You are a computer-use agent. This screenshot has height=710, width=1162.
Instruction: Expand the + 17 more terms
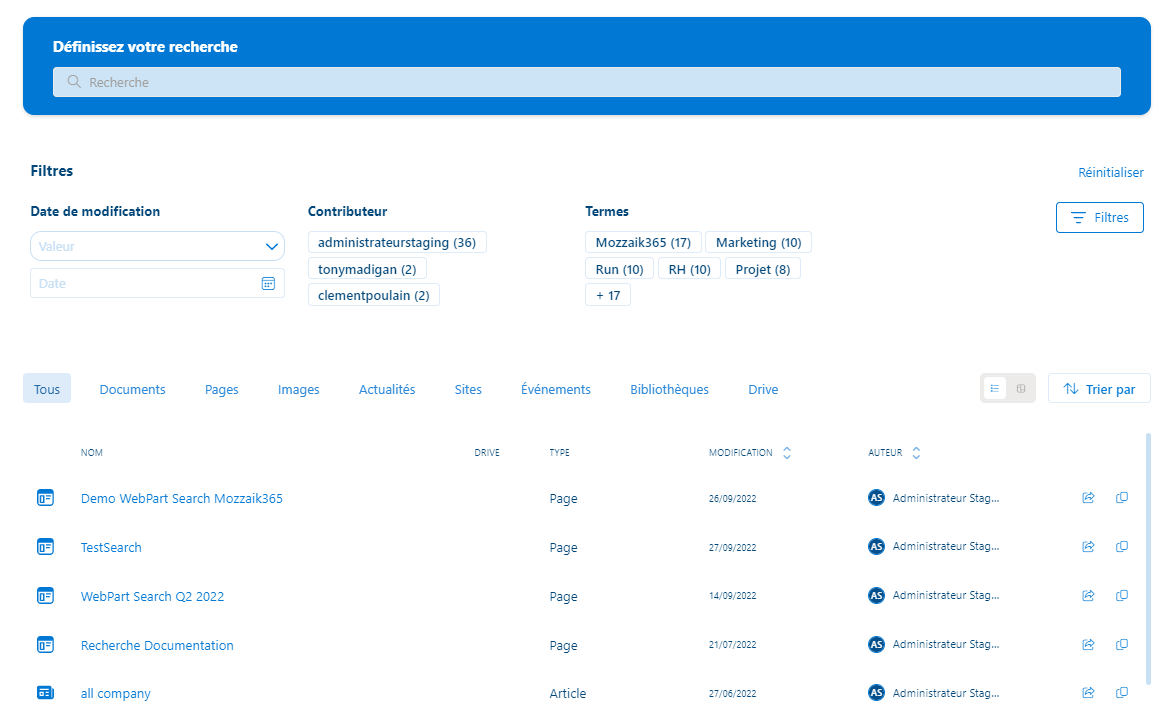[x=608, y=295]
